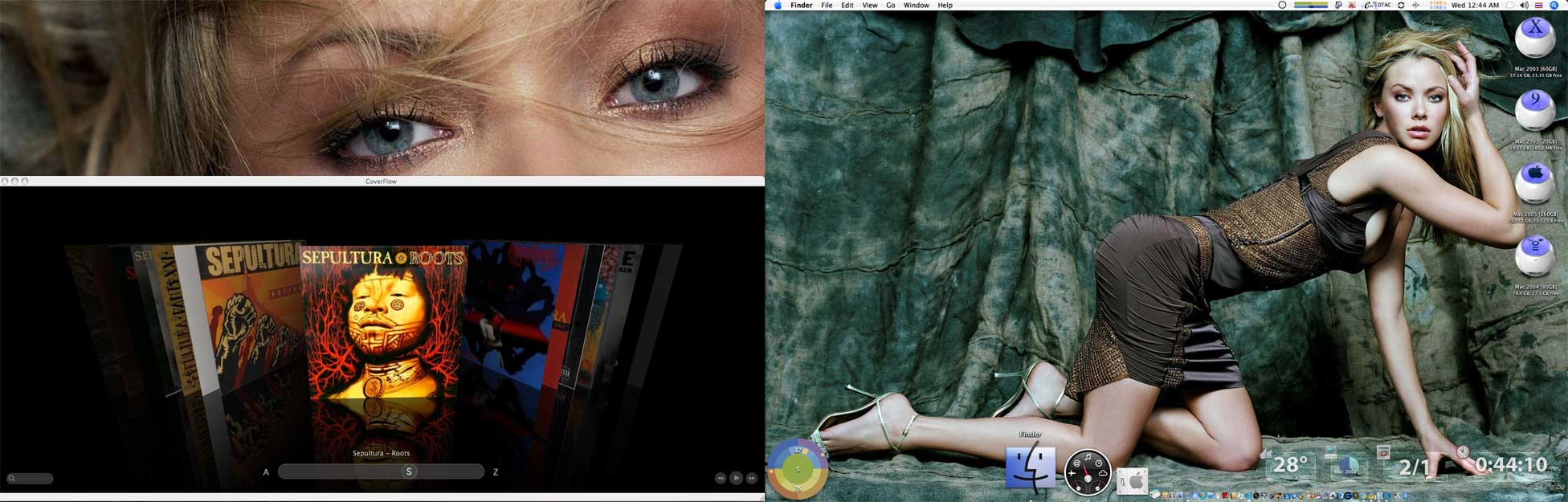Click the circular multicolor ring widget
This screenshot has width=1568, height=502.
tap(798, 468)
